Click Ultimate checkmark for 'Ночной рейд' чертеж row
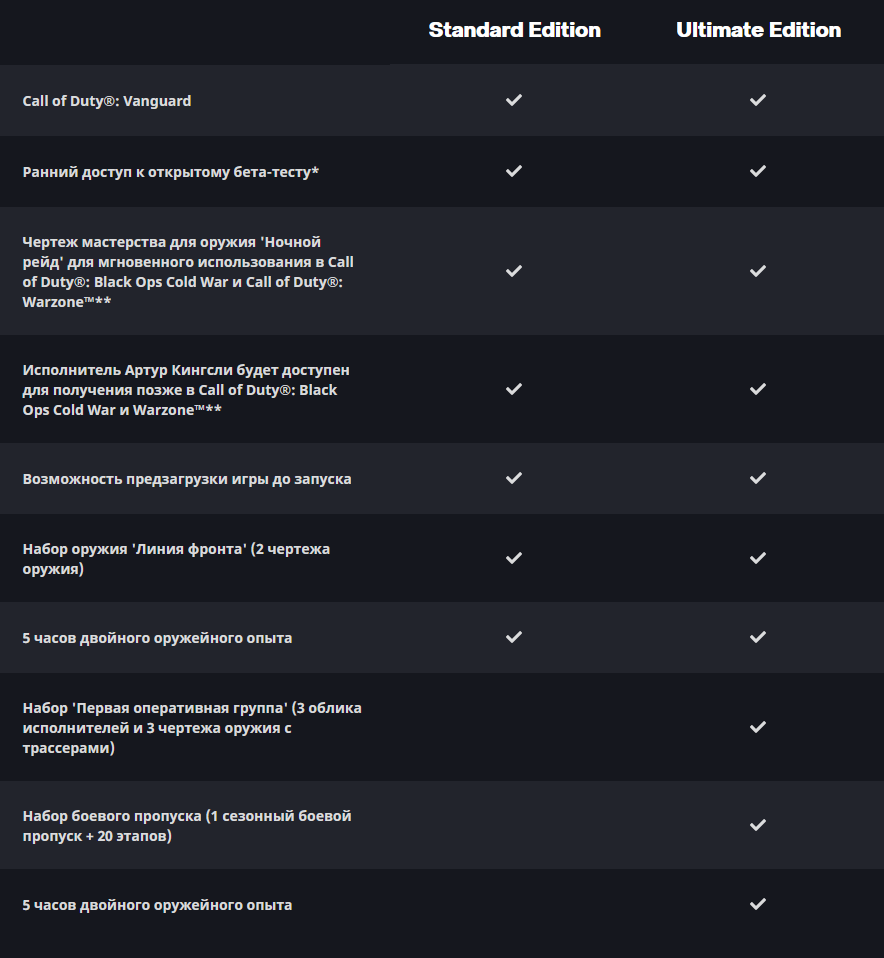 [x=758, y=271]
